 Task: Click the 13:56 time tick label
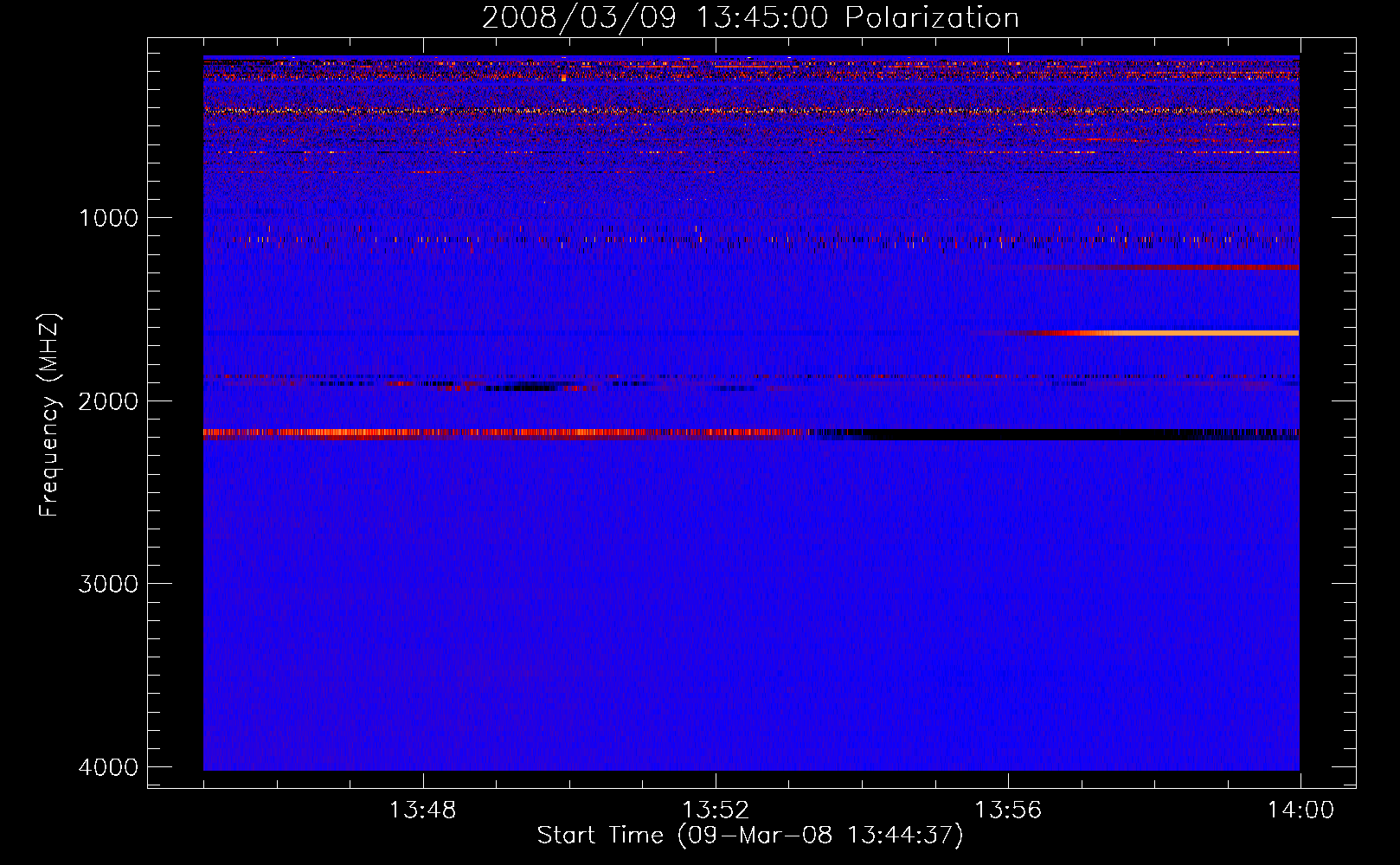[x=1008, y=811]
